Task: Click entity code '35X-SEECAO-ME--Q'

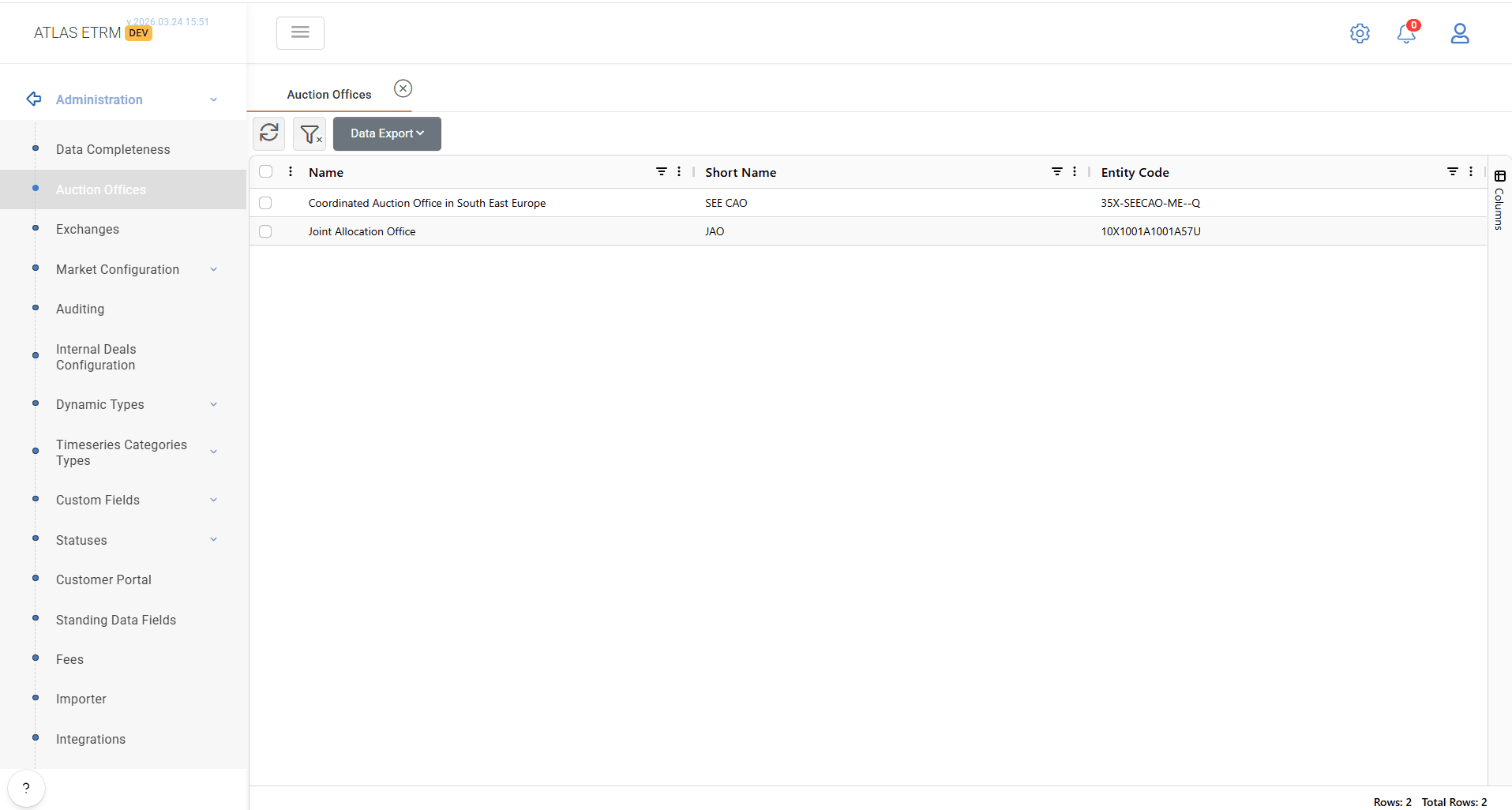Action: (1150, 203)
